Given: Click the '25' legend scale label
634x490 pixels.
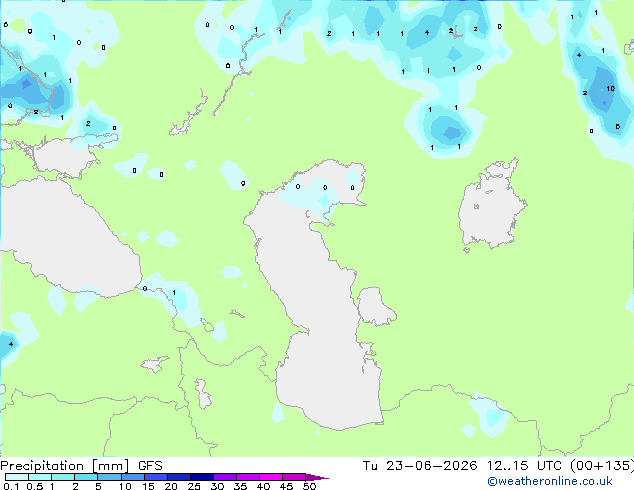Looking at the screenshot, I should click(x=194, y=486).
